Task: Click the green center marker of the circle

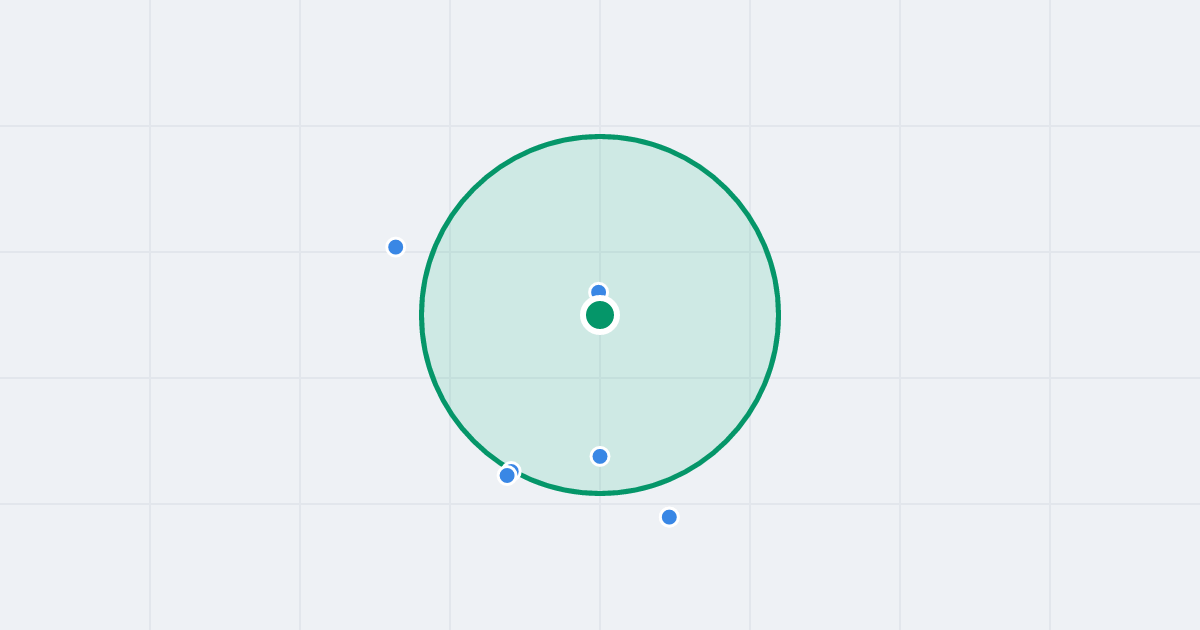Action: 600,315
